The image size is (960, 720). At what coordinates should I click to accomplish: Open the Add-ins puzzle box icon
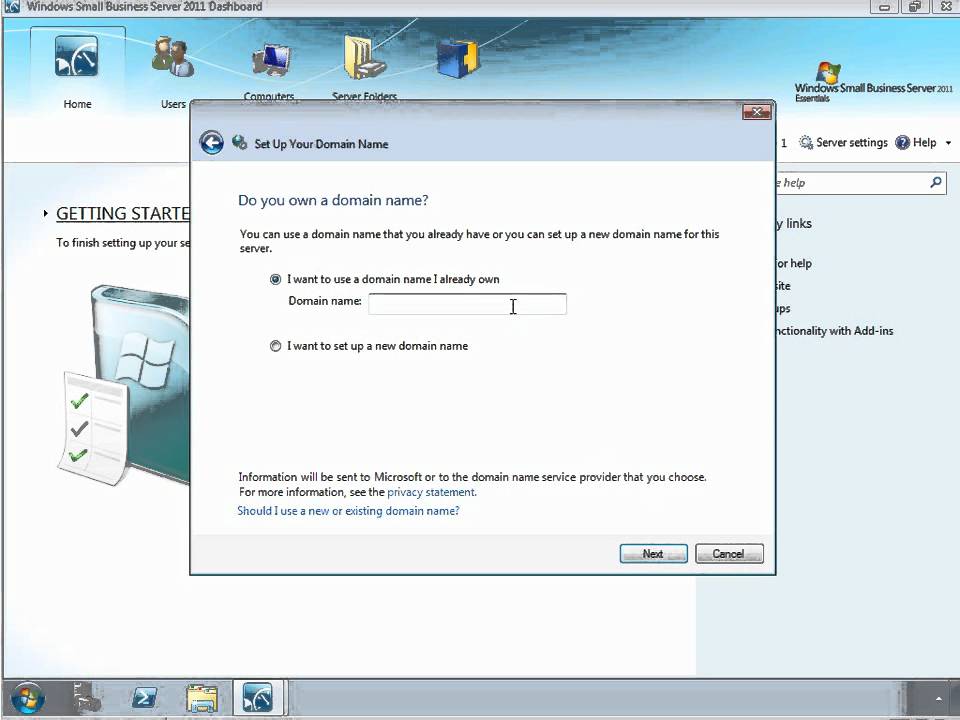[458, 59]
